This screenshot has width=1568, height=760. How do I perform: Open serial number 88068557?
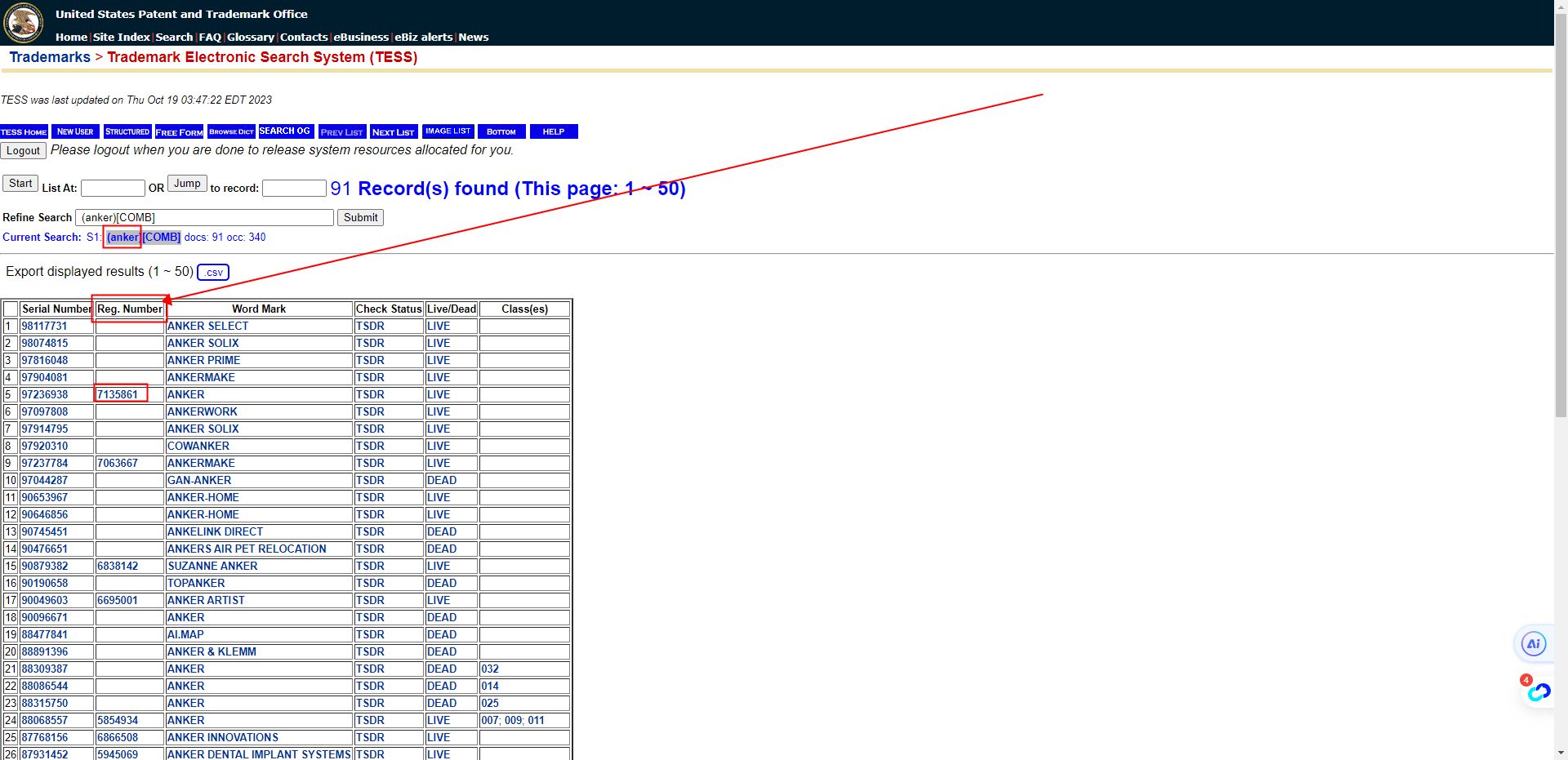point(44,721)
